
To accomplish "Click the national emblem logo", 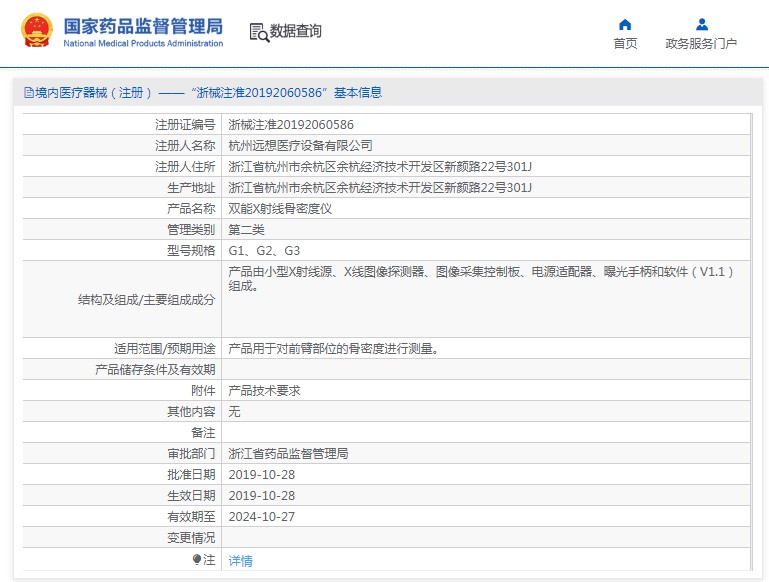I will 37,31.
